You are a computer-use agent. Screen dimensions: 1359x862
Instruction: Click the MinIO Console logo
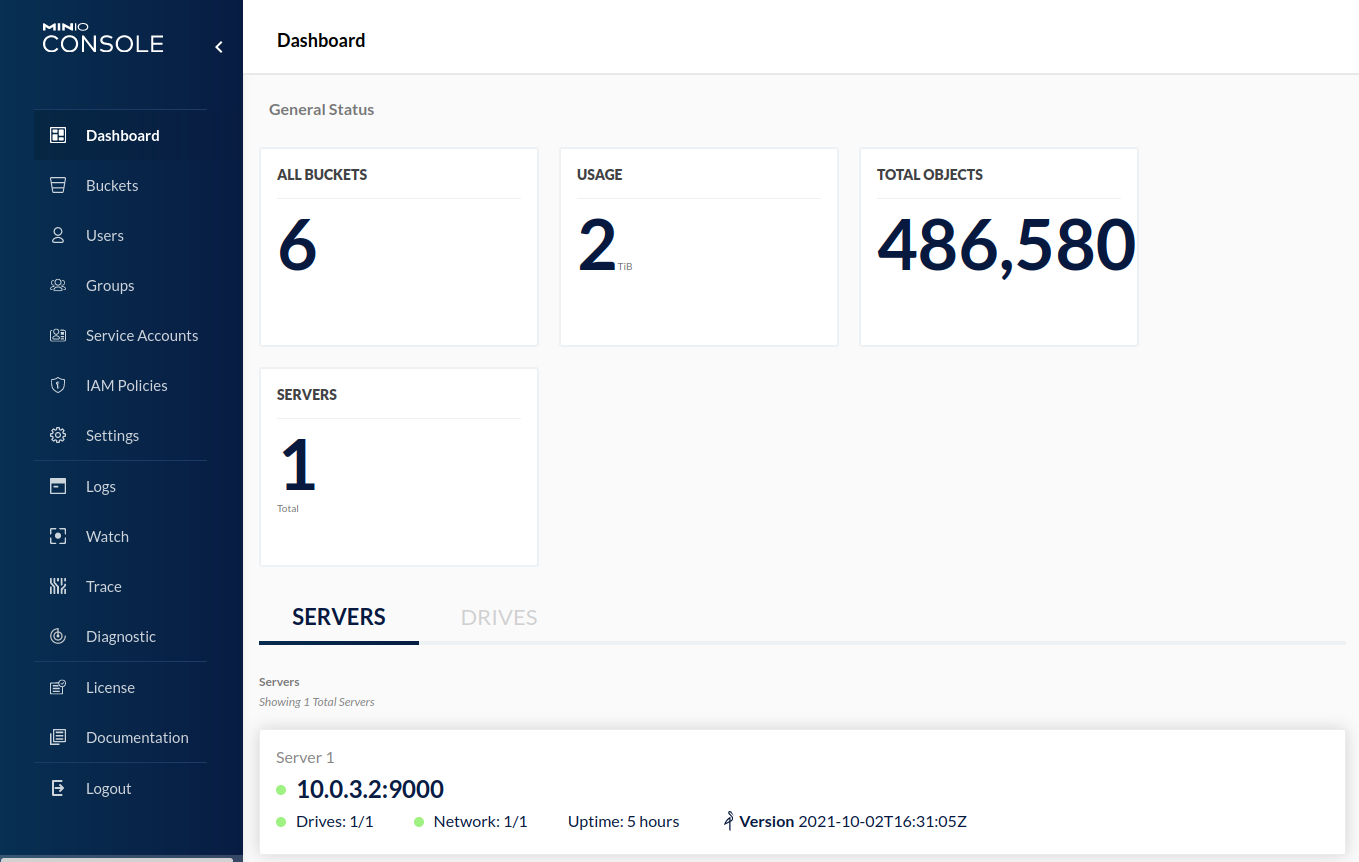102,38
